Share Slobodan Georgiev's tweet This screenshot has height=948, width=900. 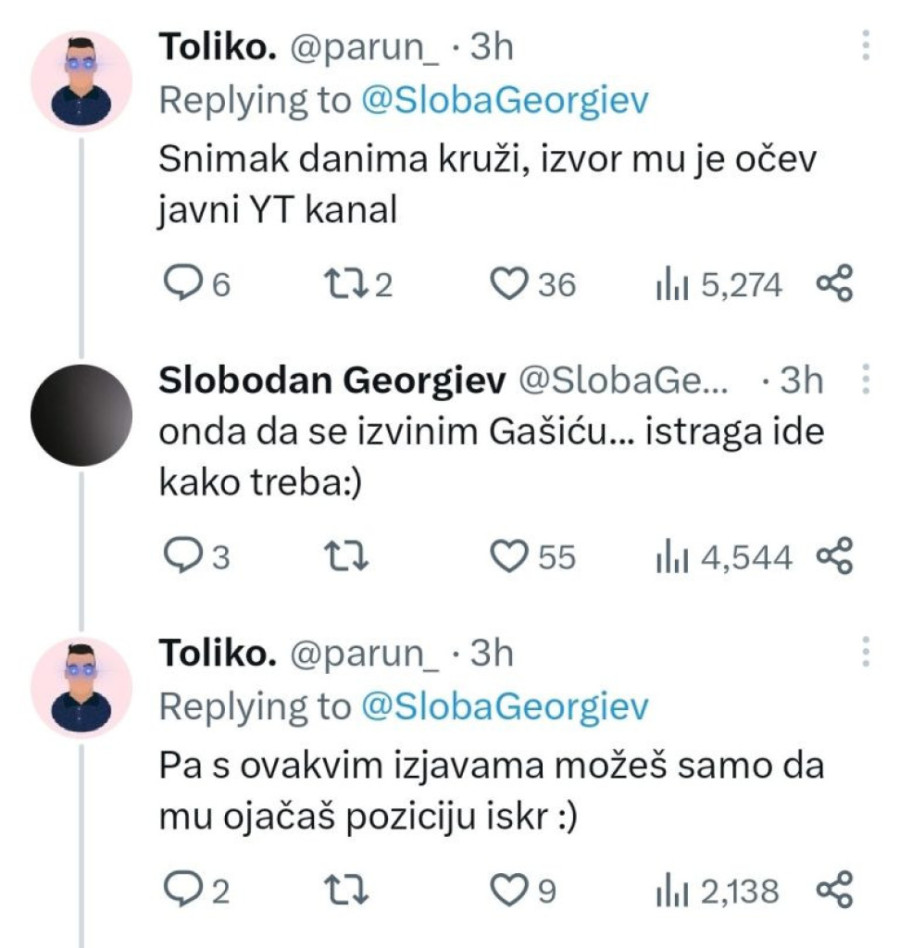point(834,556)
